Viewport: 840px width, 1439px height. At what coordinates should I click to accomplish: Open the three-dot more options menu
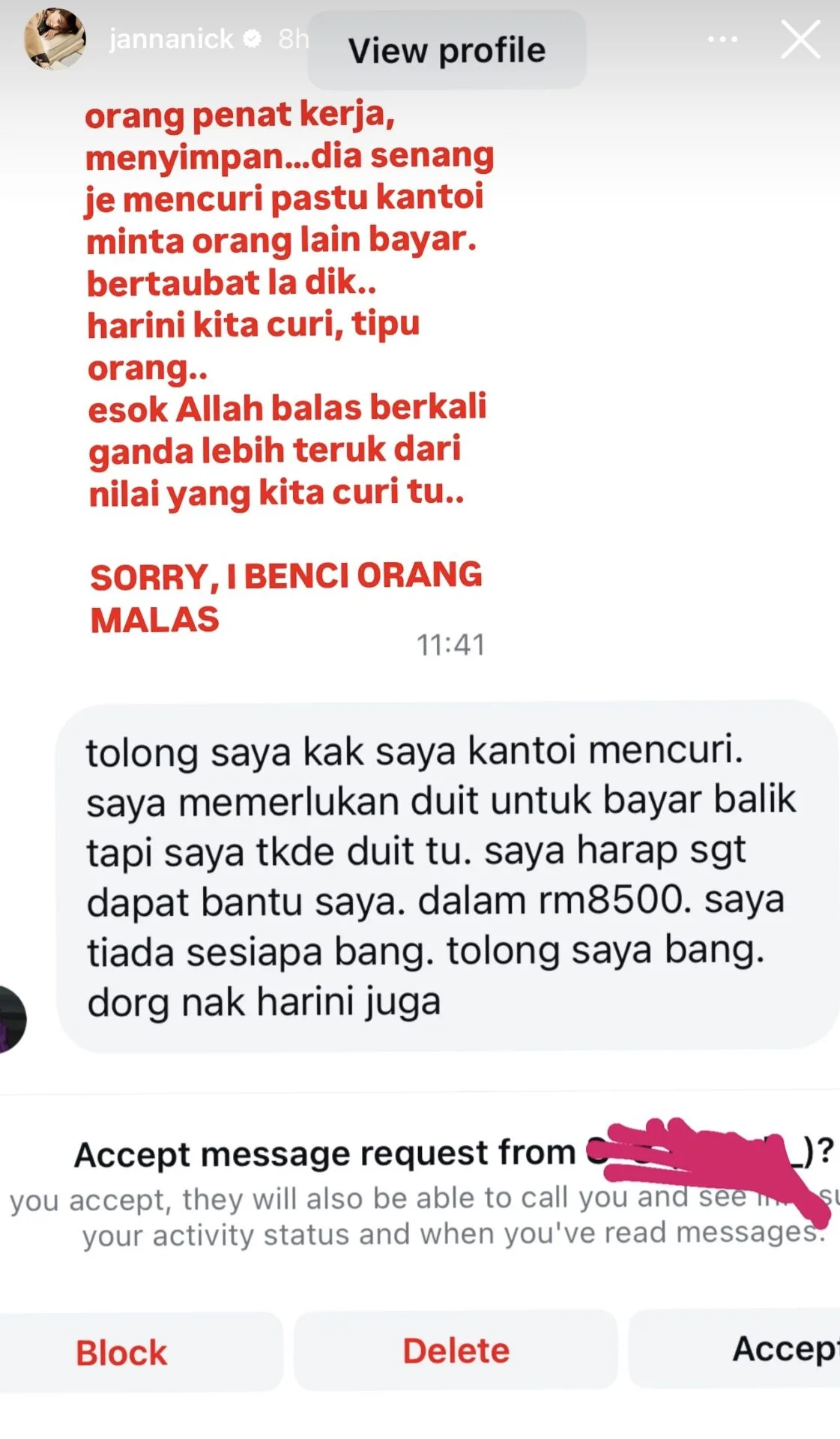click(722, 39)
